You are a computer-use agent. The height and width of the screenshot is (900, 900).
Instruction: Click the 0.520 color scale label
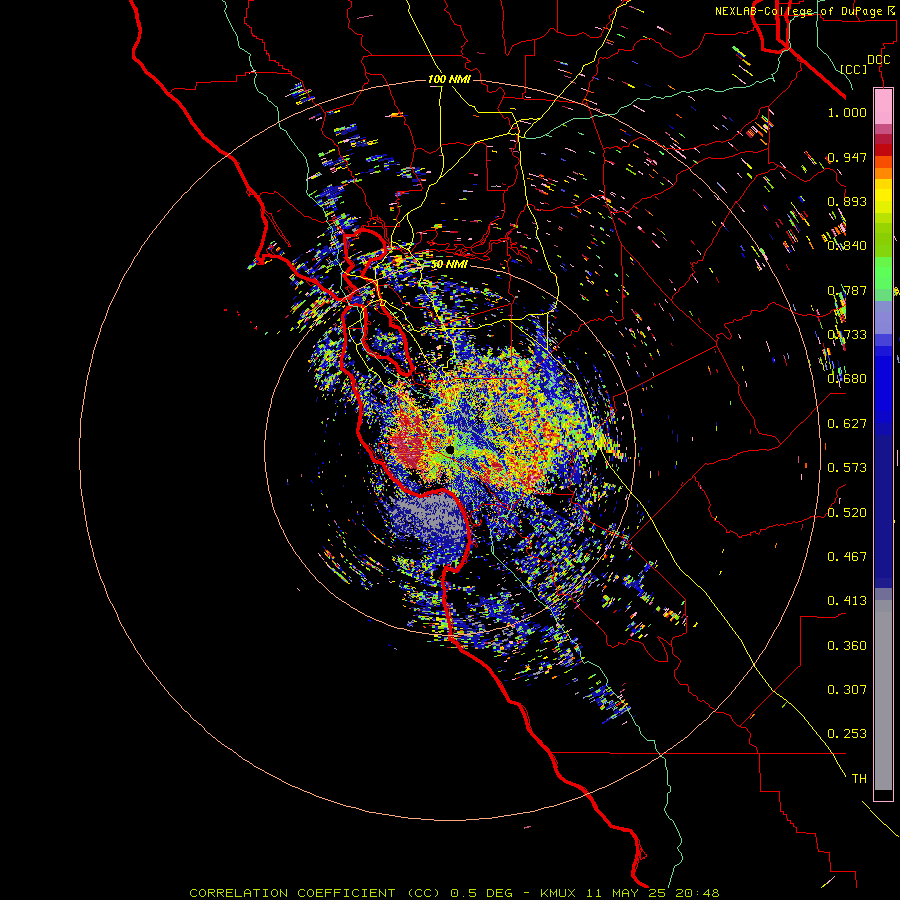(847, 512)
